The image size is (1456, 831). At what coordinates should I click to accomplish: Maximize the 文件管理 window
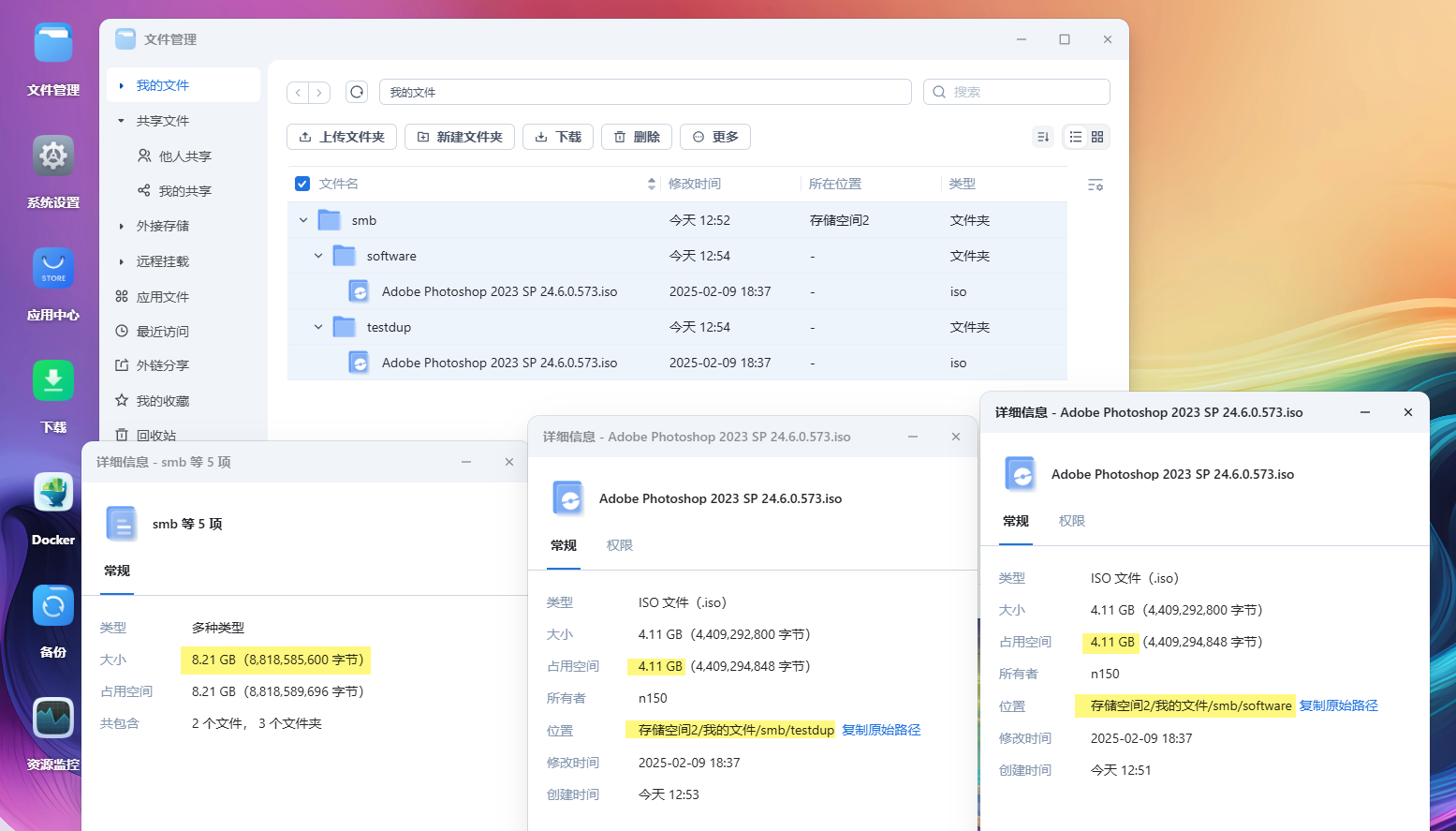click(1065, 39)
